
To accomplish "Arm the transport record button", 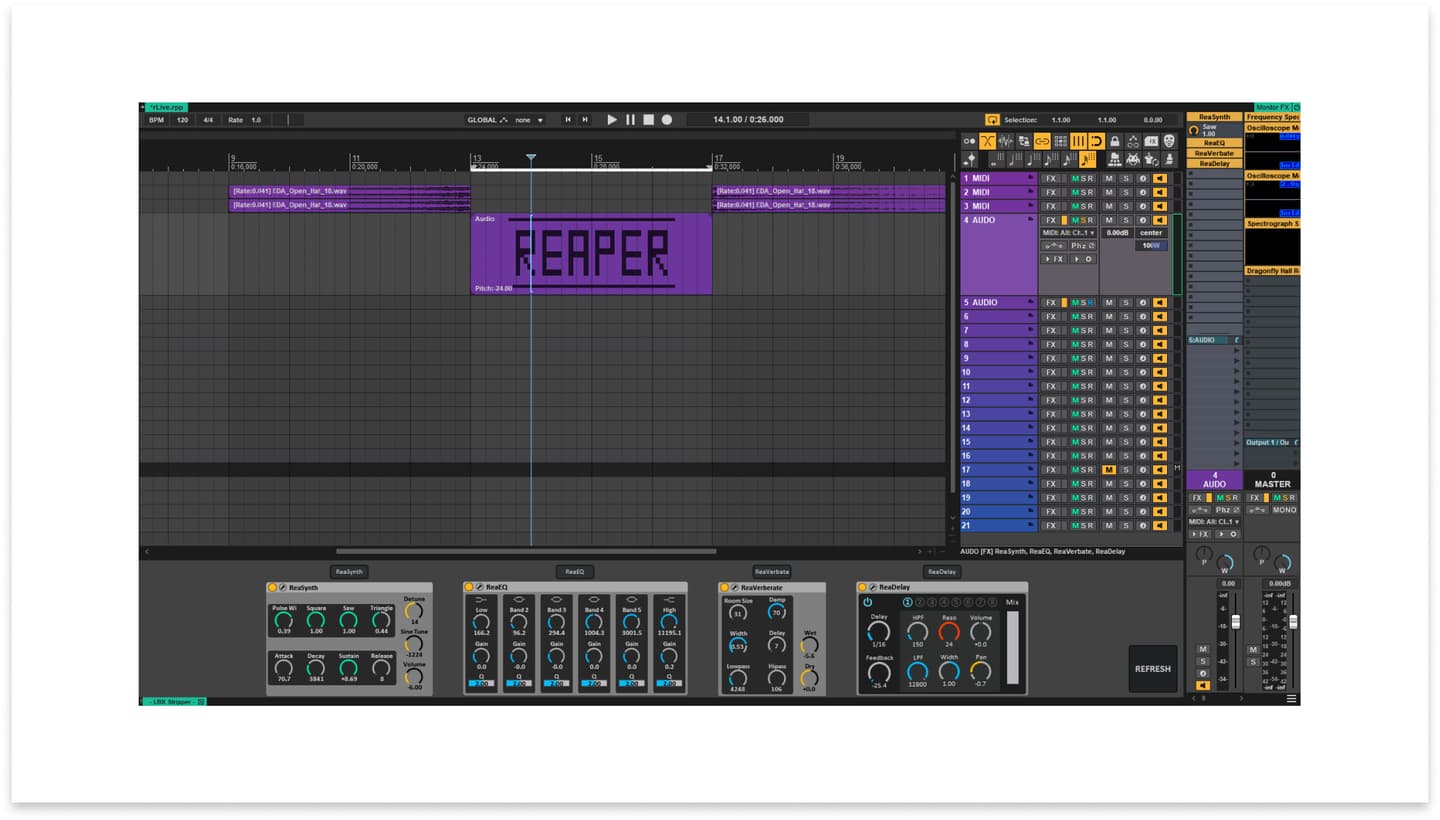I will (x=666, y=120).
